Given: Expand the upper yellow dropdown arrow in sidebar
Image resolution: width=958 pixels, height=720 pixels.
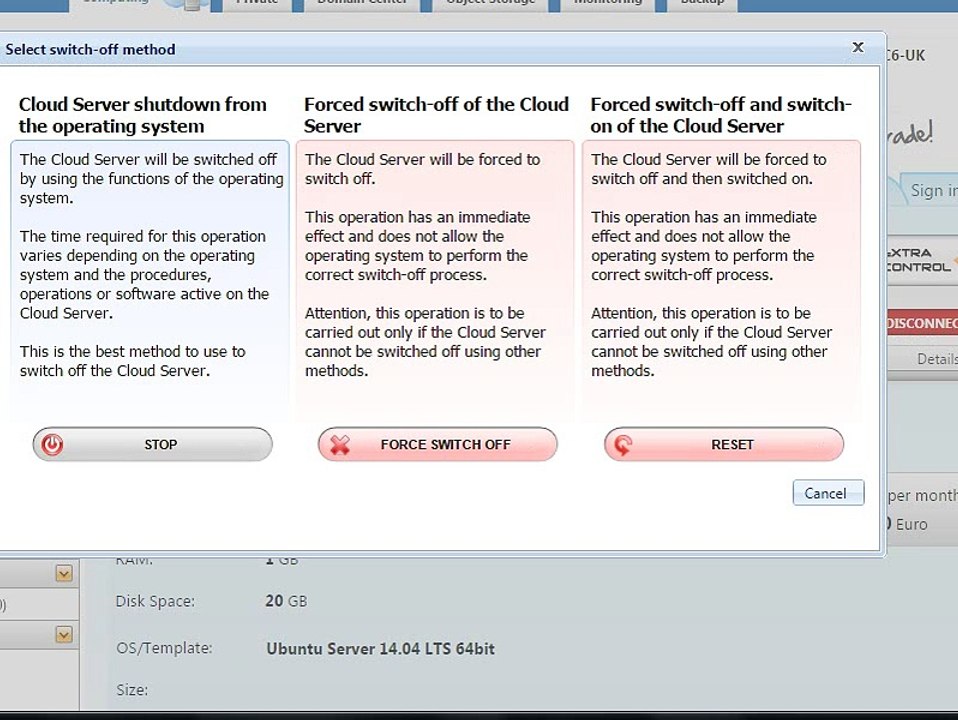Looking at the screenshot, I should click(64, 573).
